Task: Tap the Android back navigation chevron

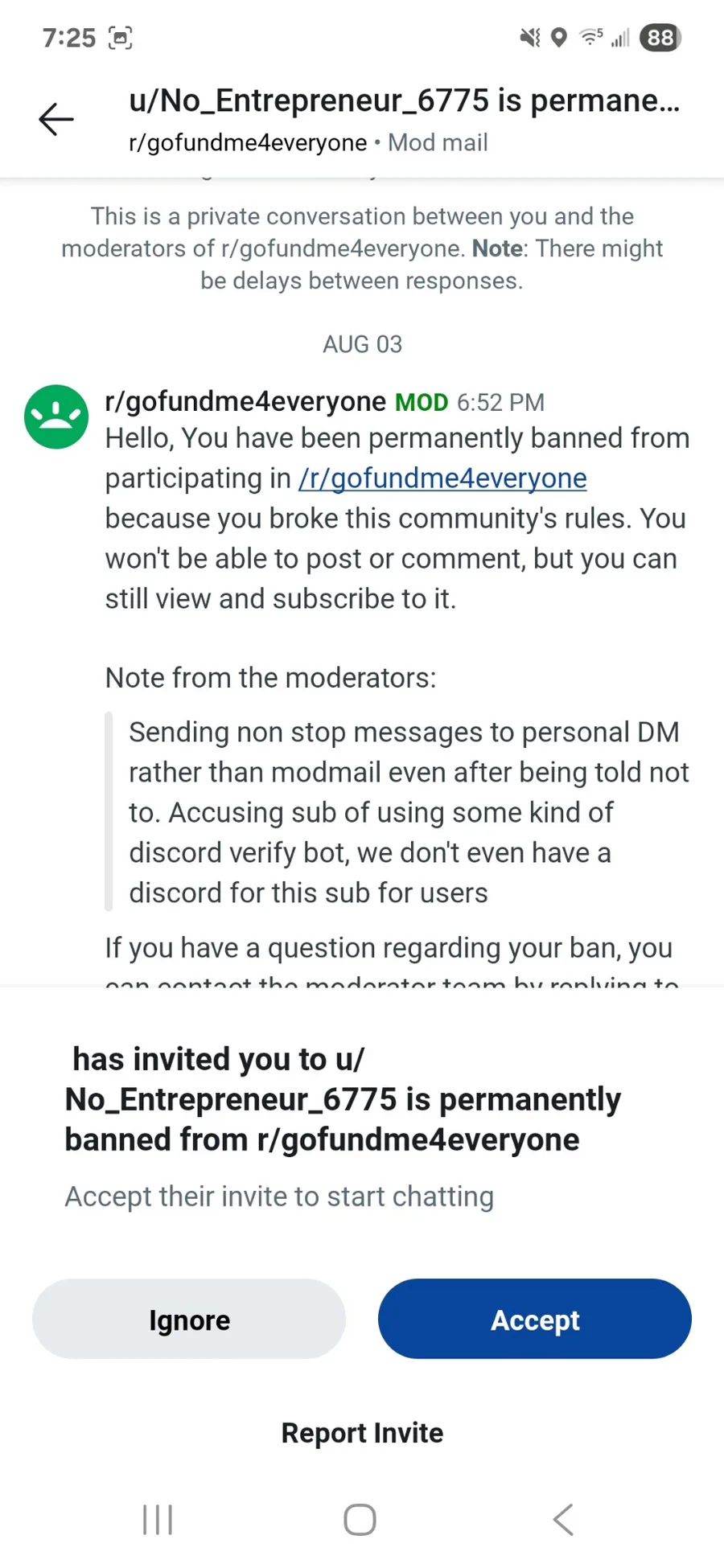Action: (x=563, y=1520)
